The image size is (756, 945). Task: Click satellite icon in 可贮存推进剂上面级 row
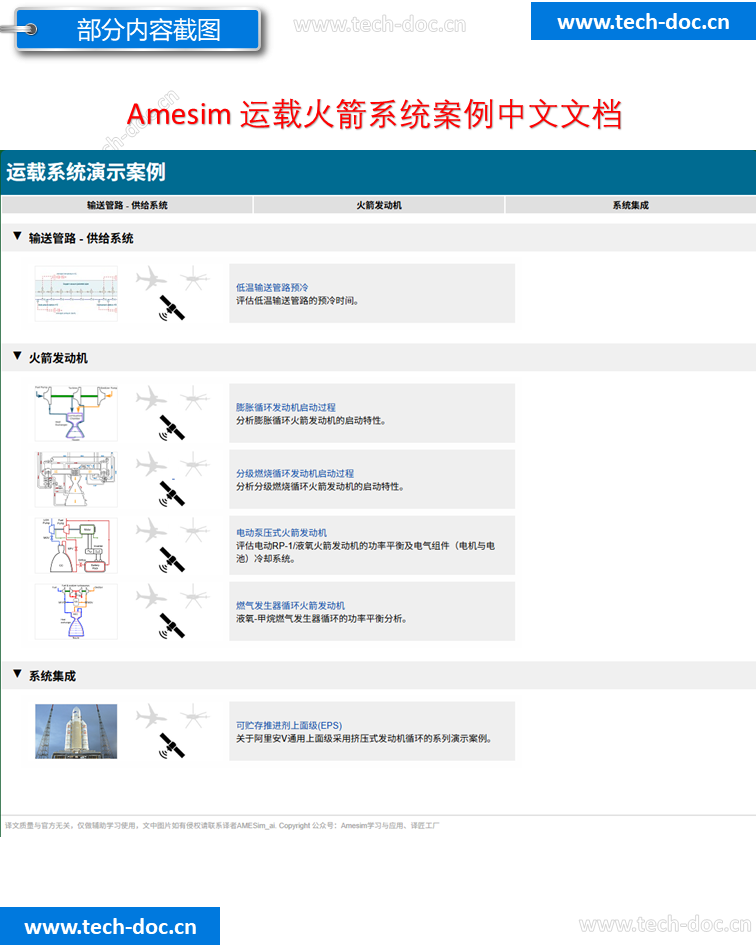click(x=172, y=746)
